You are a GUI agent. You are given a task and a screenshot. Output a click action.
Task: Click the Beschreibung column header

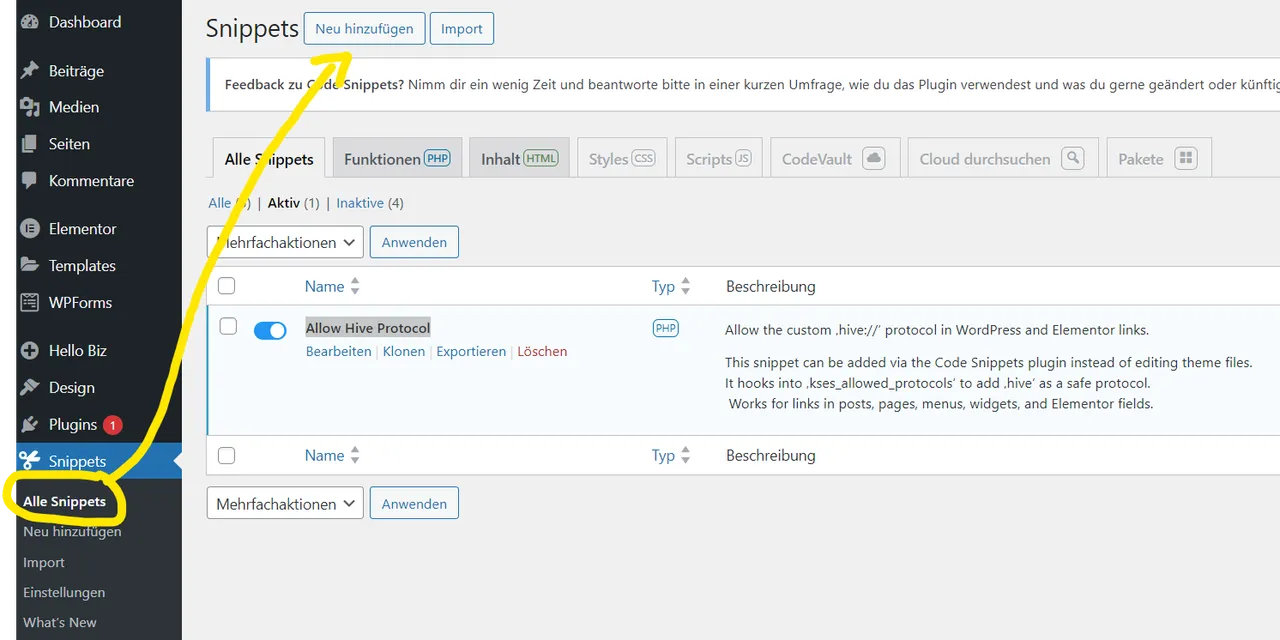click(771, 286)
